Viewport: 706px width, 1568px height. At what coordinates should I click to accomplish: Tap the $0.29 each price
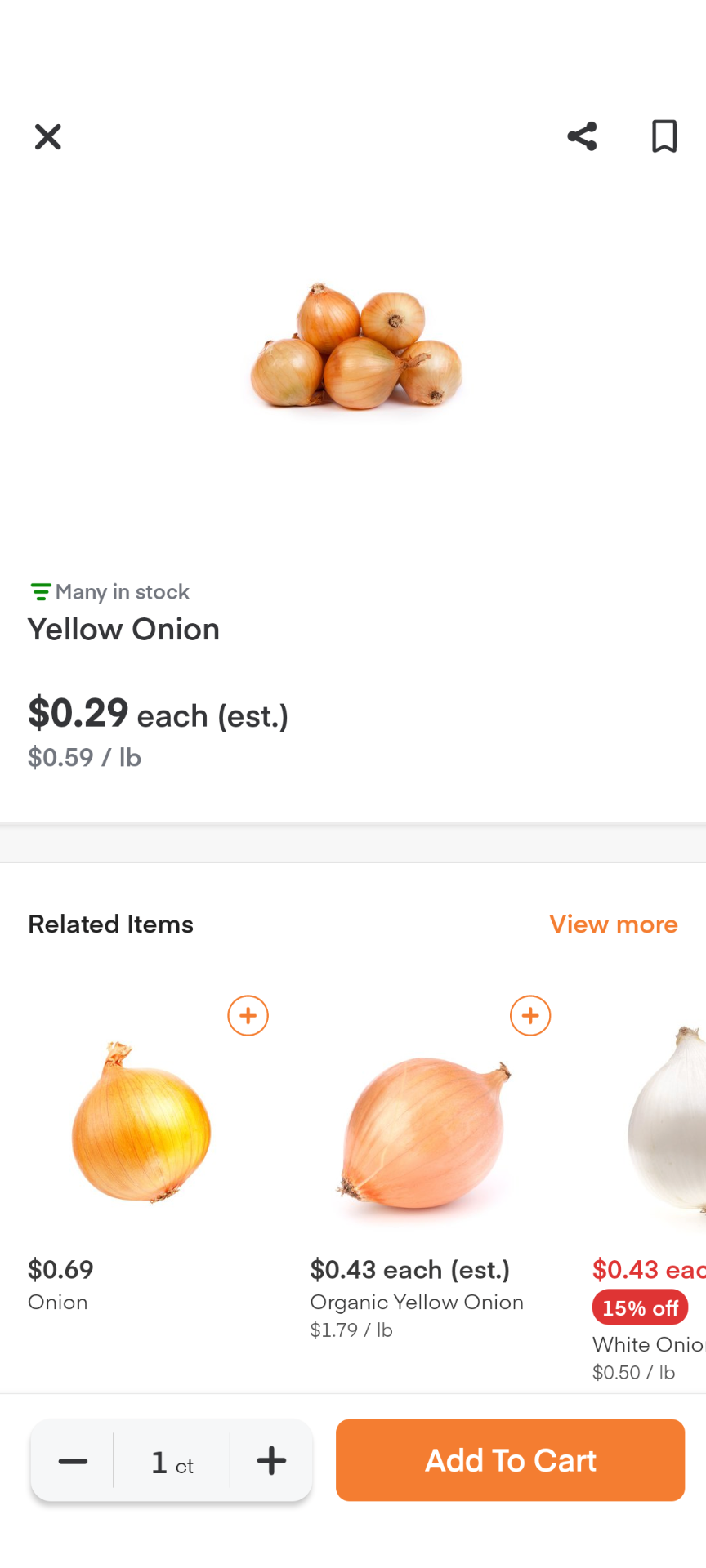point(158,714)
